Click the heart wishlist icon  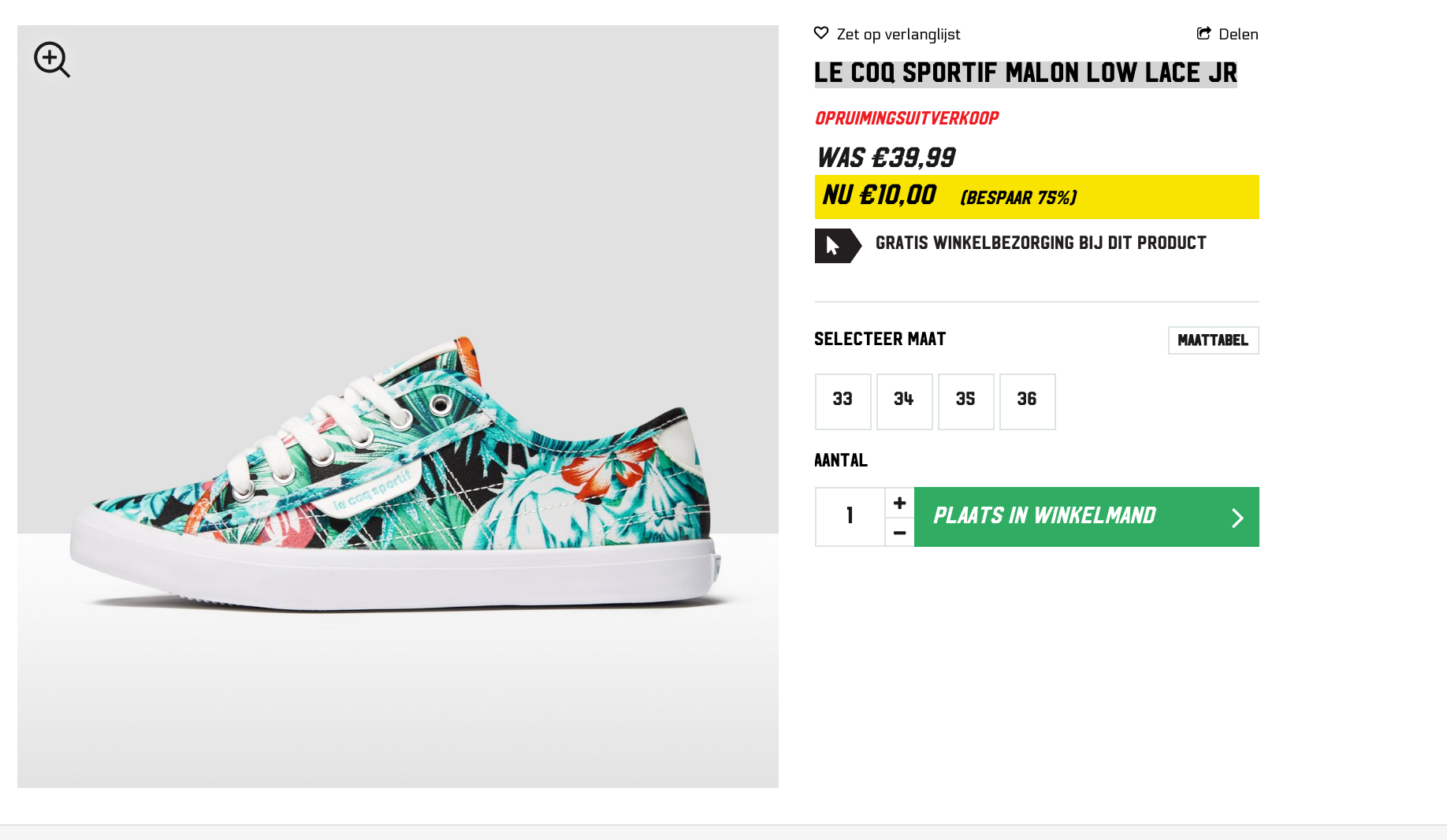tap(821, 33)
